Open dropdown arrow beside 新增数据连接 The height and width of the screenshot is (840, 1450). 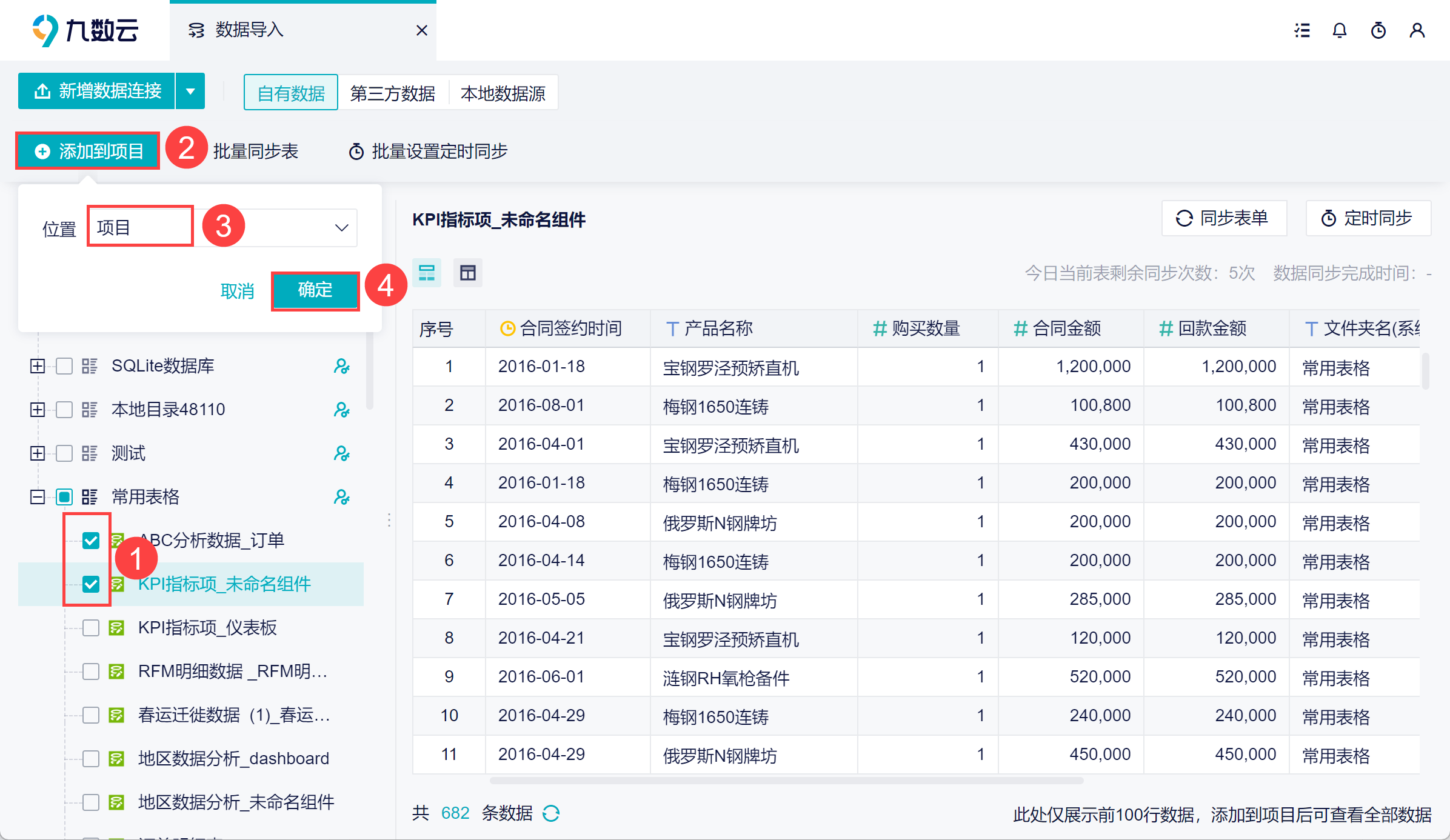click(190, 92)
